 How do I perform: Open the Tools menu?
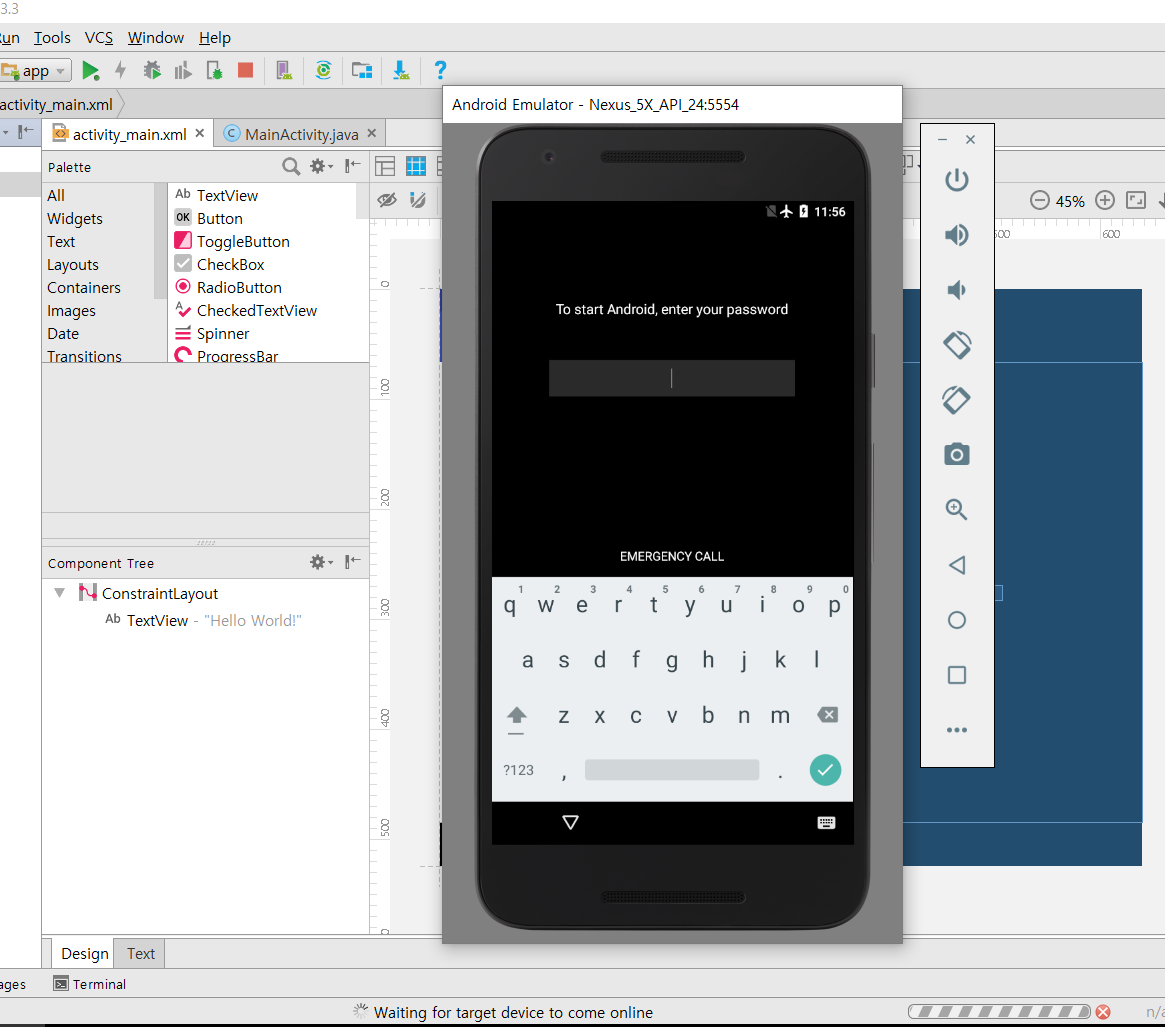tap(52, 38)
